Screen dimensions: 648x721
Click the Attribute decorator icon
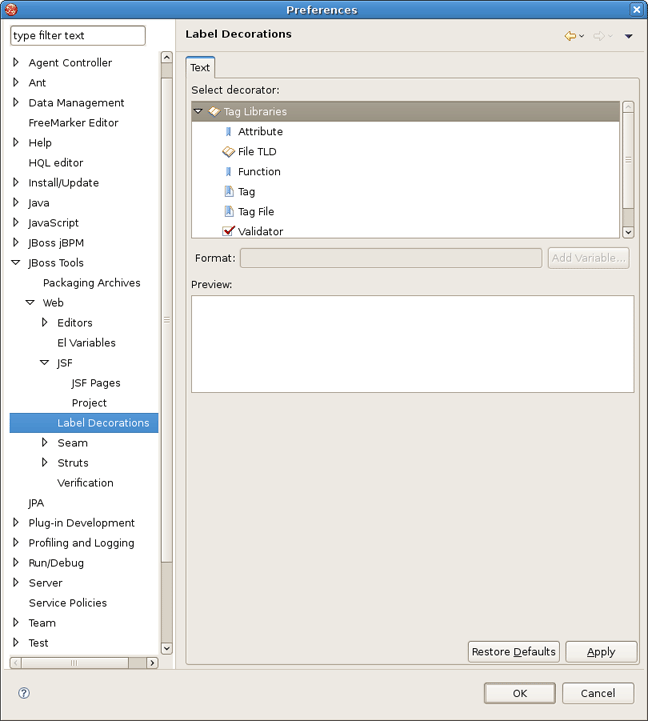[228, 132]
